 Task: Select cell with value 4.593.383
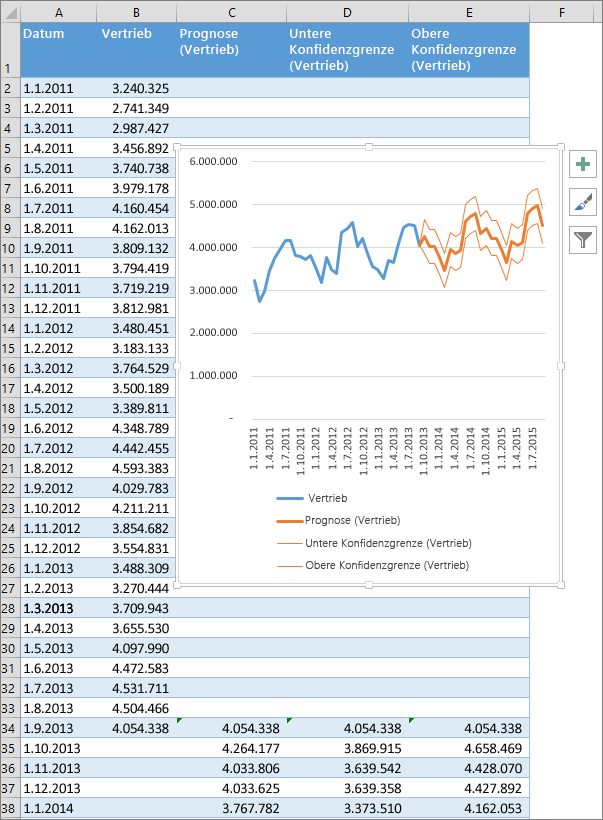click(x=136, y=469)
